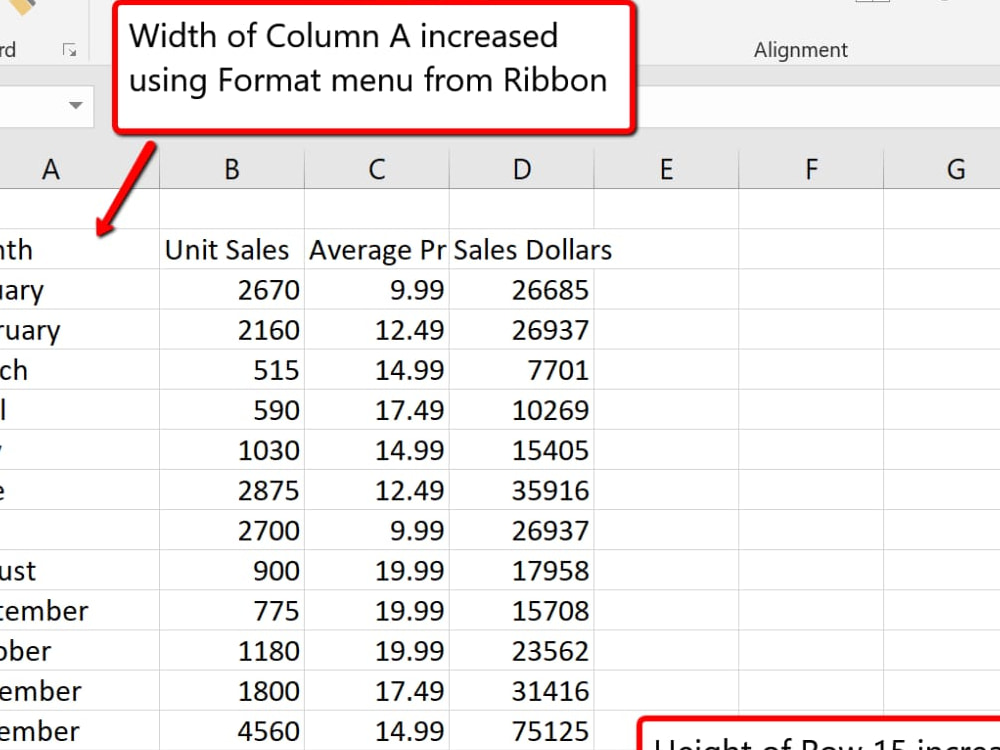Image resolution: width=1000 pixels, height=750 pixels.
Task: Click sales dollars cell 31416
Action: click(x=522, y=691)
